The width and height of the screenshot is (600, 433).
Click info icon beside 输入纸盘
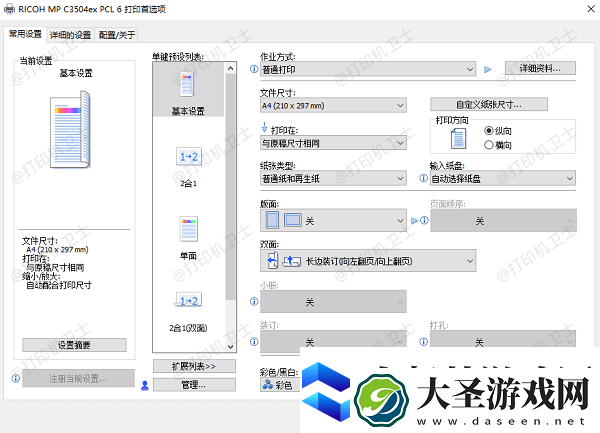[423, 178]
